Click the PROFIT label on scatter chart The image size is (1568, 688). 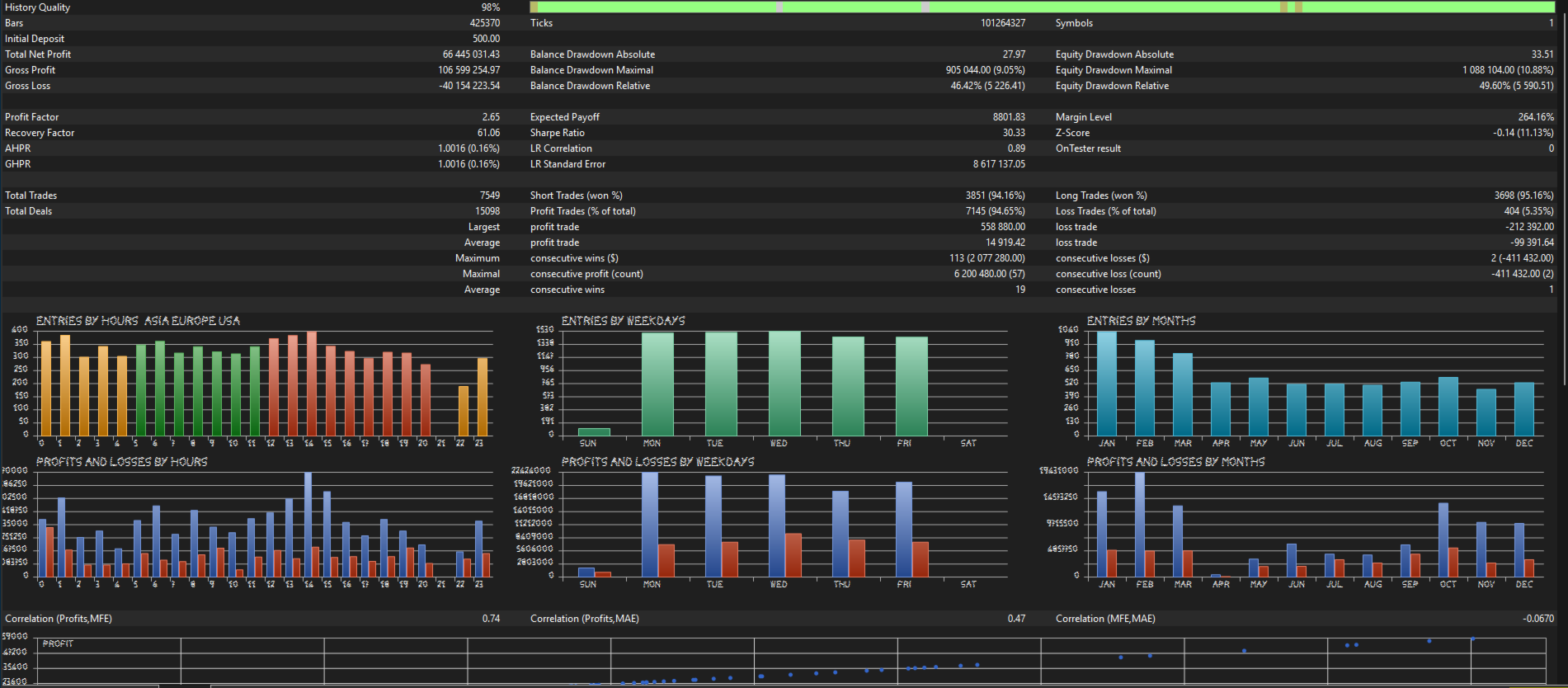click(x=58, y=643)
